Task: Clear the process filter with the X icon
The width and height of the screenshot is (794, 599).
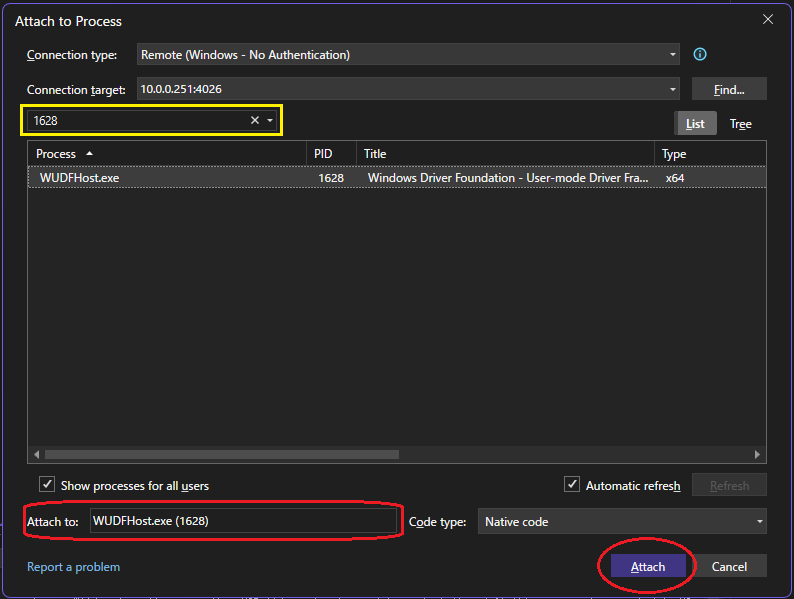Action: (x=254, y=121)
